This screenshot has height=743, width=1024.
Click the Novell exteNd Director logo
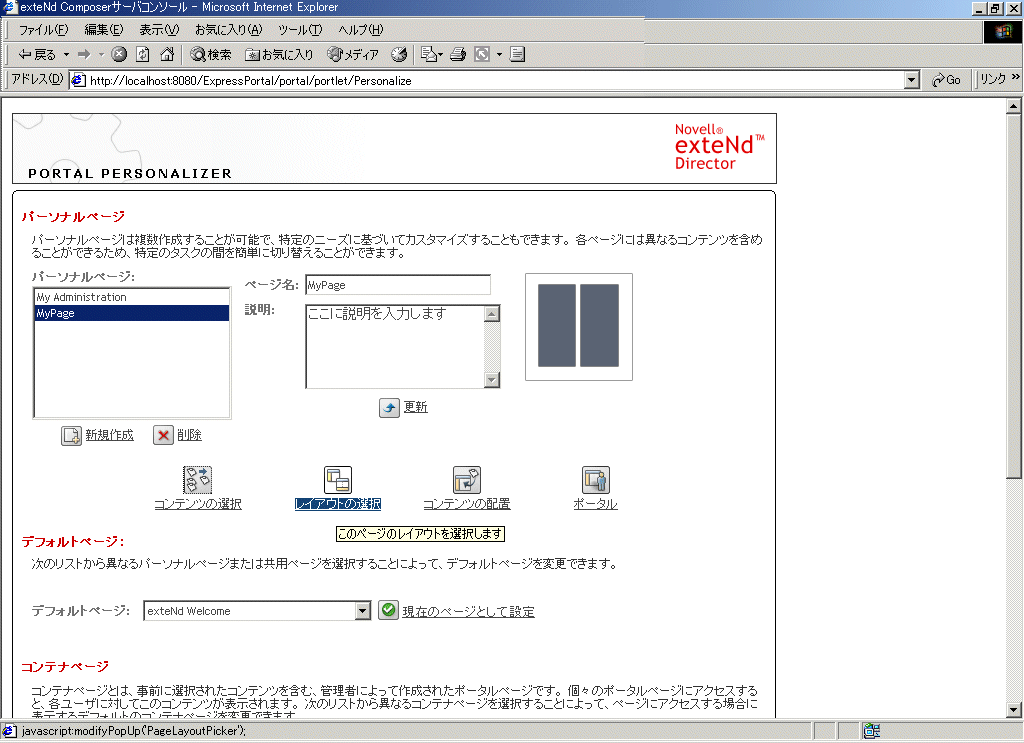click(x=719, y=147)
